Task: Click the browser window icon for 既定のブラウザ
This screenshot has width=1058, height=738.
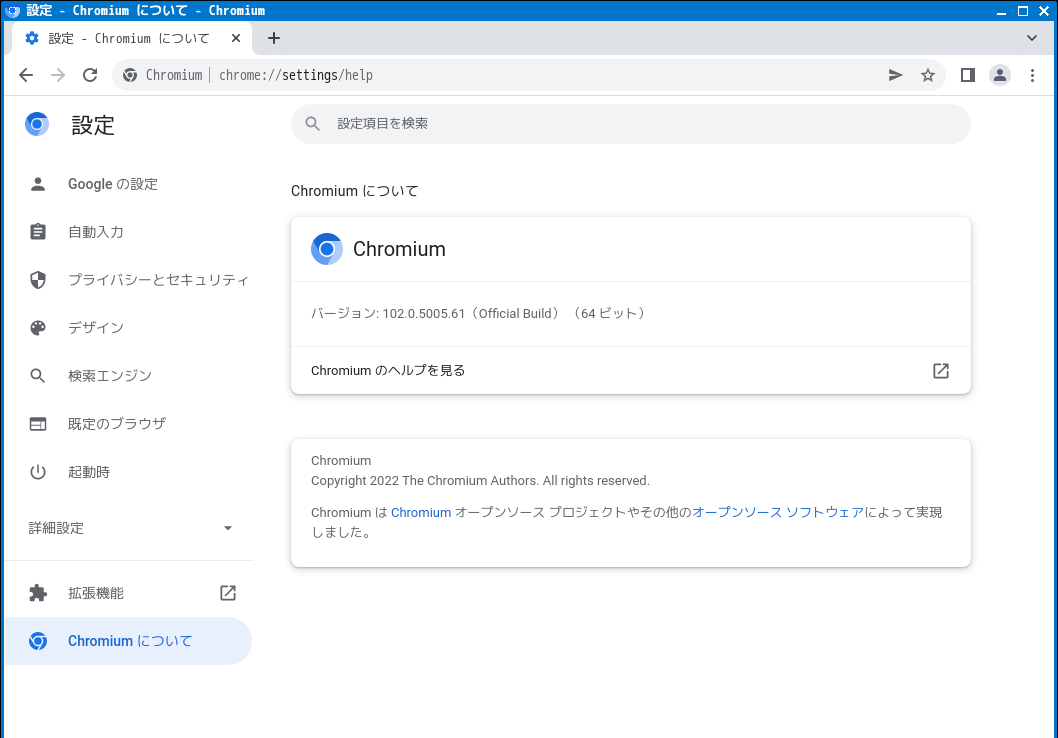Action: (x=38, y=424)
